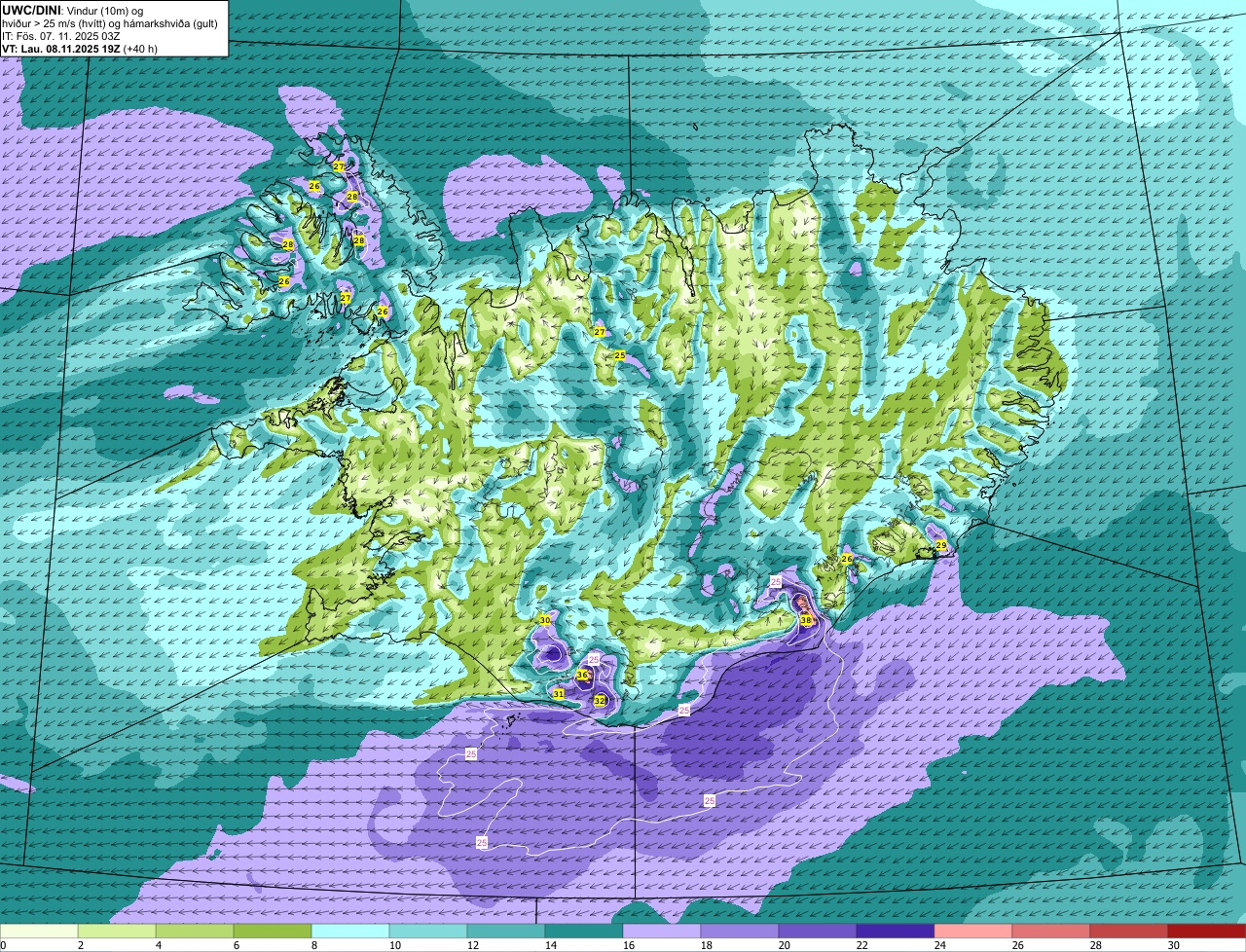Pick the green 4–6 legend color swatch

(x=195, y=931)
